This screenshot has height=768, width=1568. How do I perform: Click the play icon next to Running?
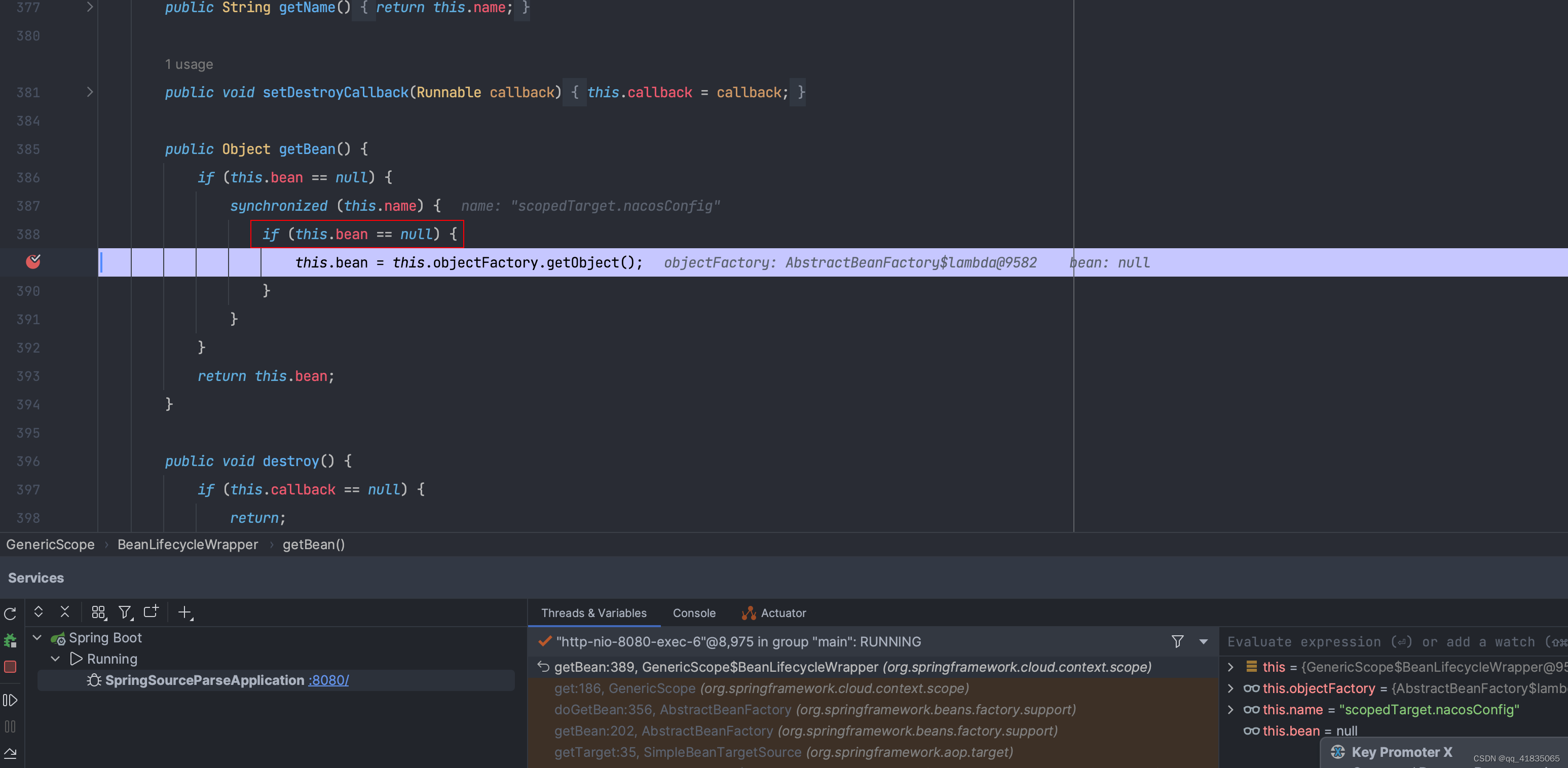pyautogui.click(x=77, y=659)
